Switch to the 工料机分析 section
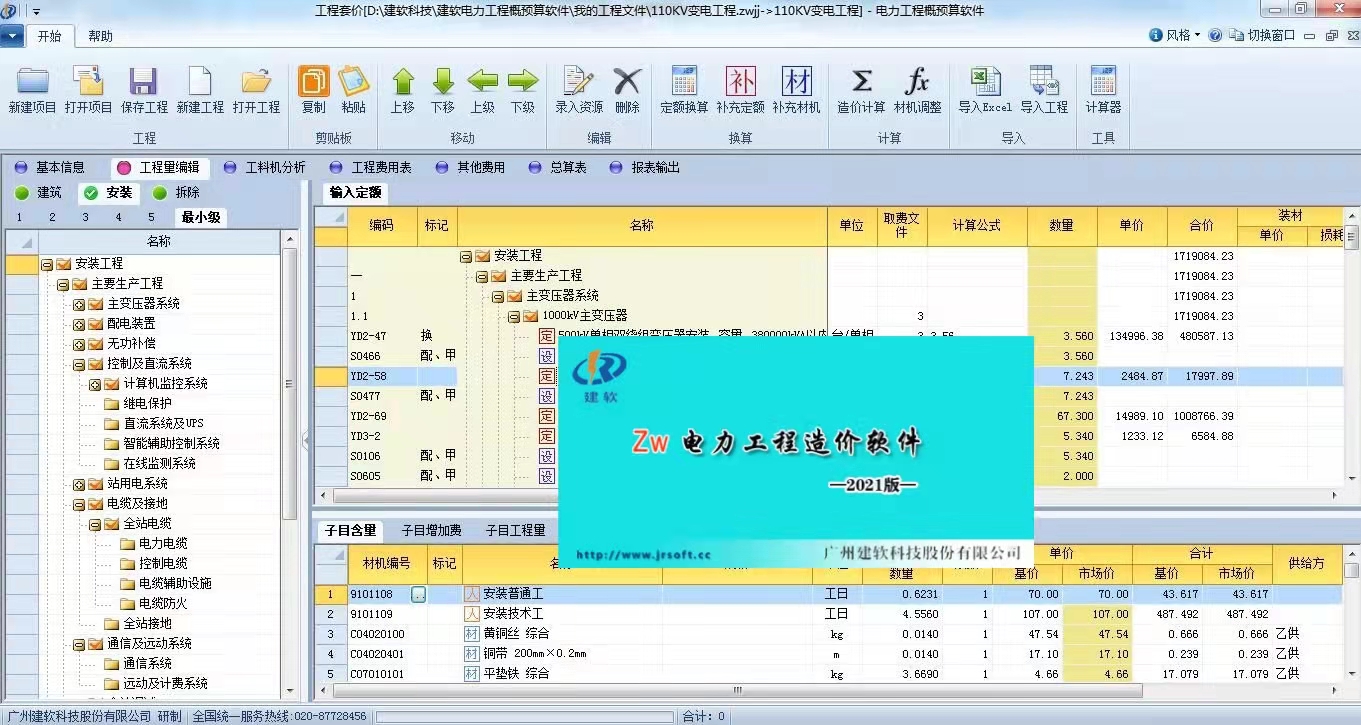This screenshot has height=725, width=1361. click(x=265, y=168)
